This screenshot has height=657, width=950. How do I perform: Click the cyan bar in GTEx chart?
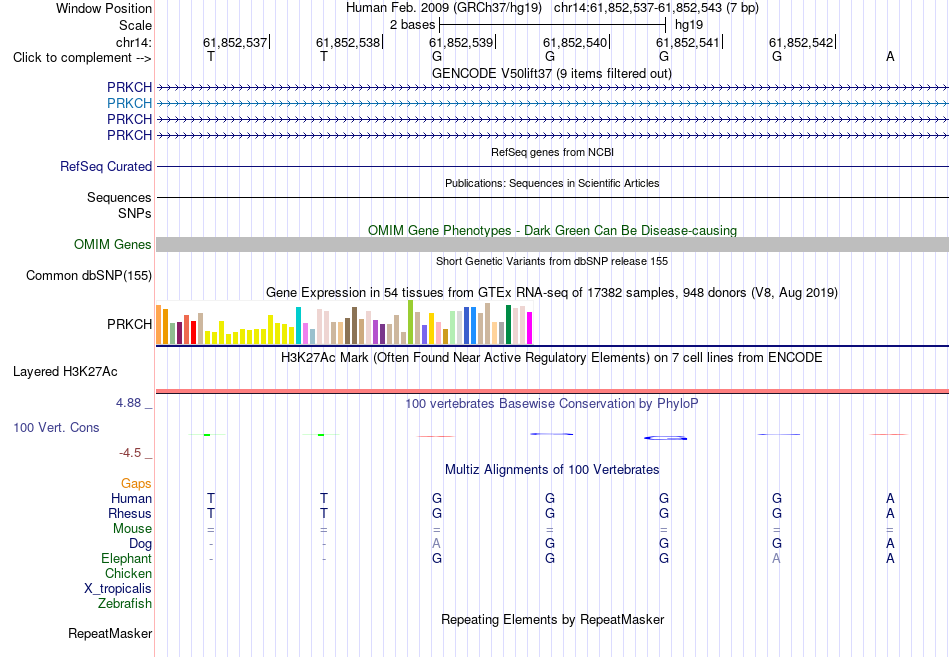tap(298, 325)
